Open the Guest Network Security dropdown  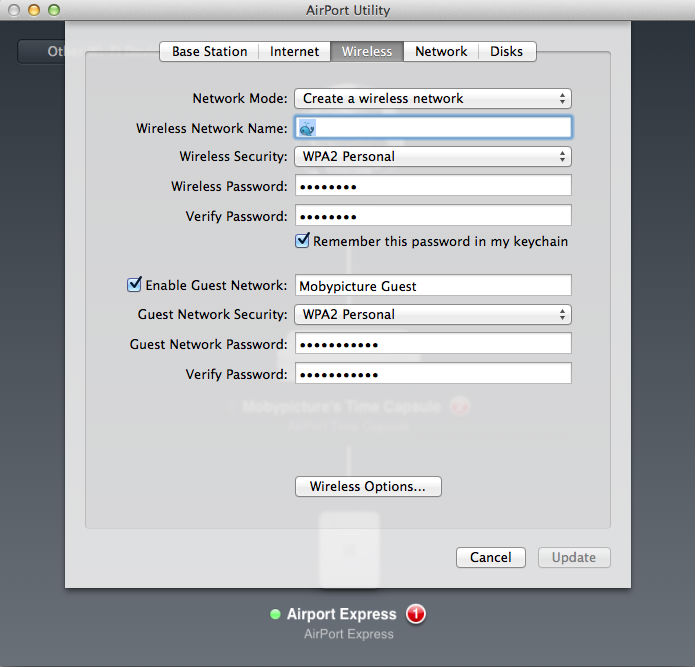coord(432,315)
